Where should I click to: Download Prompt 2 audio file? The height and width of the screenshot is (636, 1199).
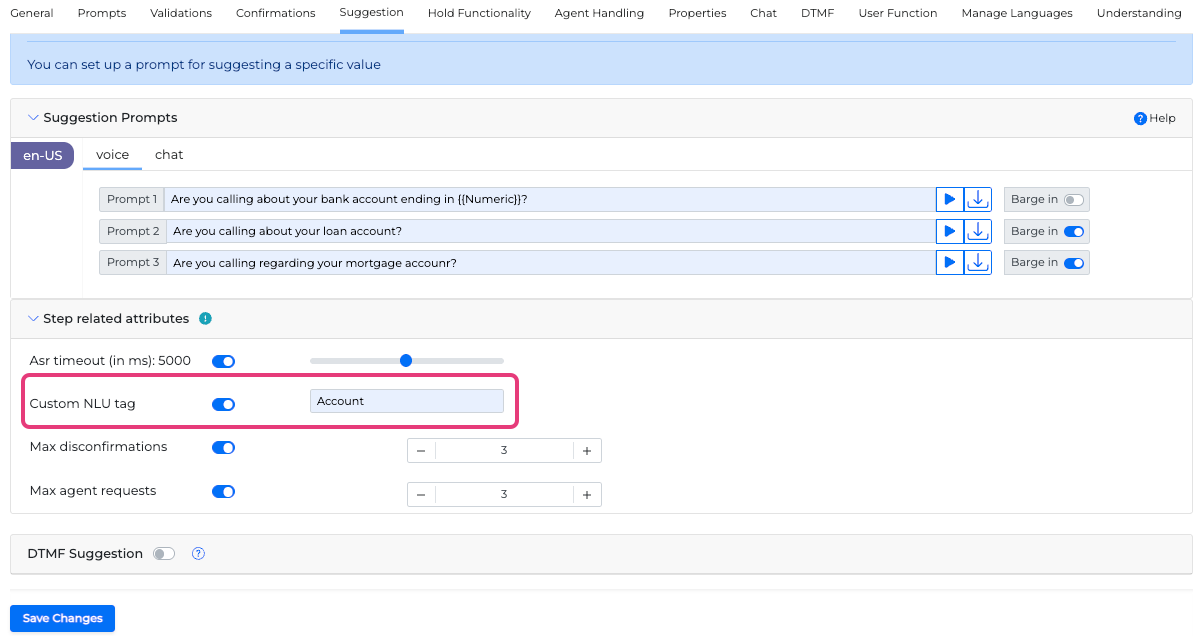tap(978, 231)
